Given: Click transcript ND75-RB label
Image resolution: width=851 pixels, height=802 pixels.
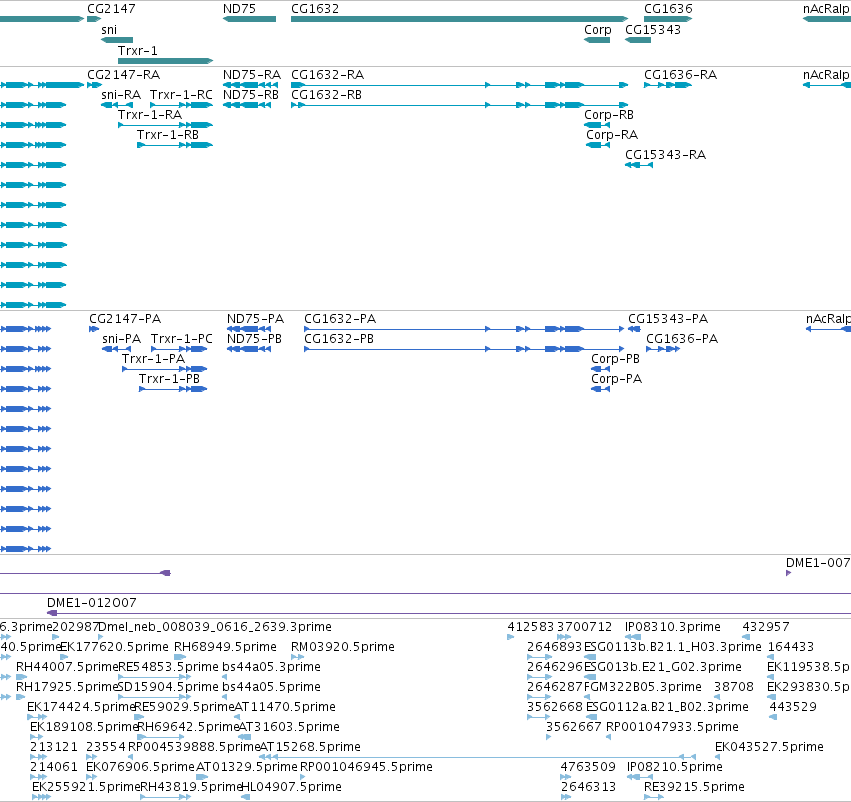Looking at the screenshot, I should tap(251, 95).
